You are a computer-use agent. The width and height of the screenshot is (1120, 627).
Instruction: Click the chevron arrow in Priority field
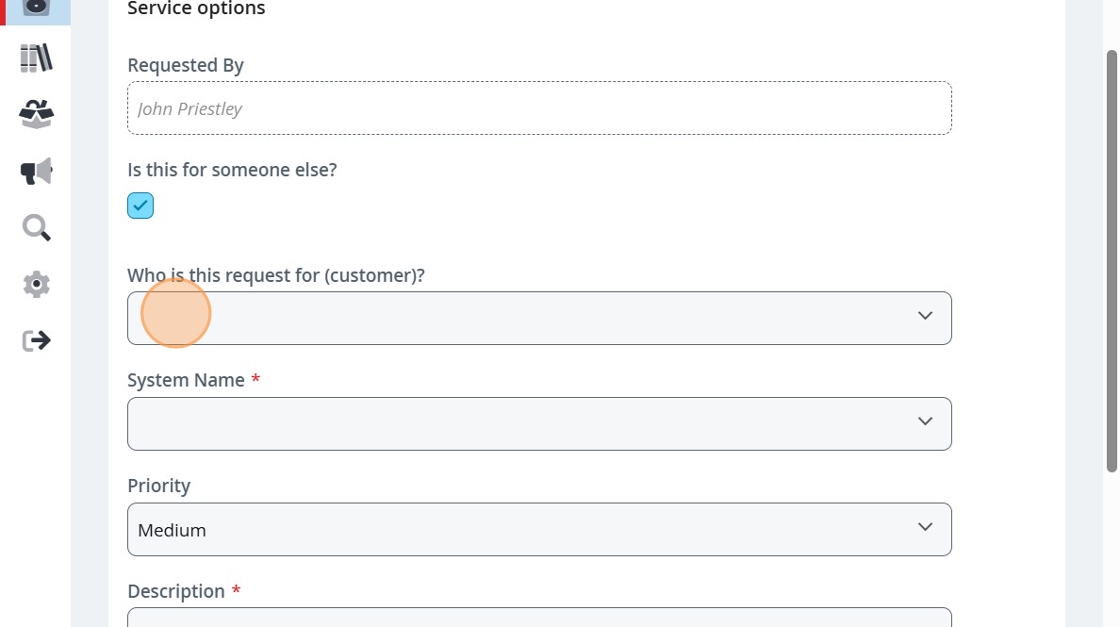pyautogui.click(x=925, y=527)
